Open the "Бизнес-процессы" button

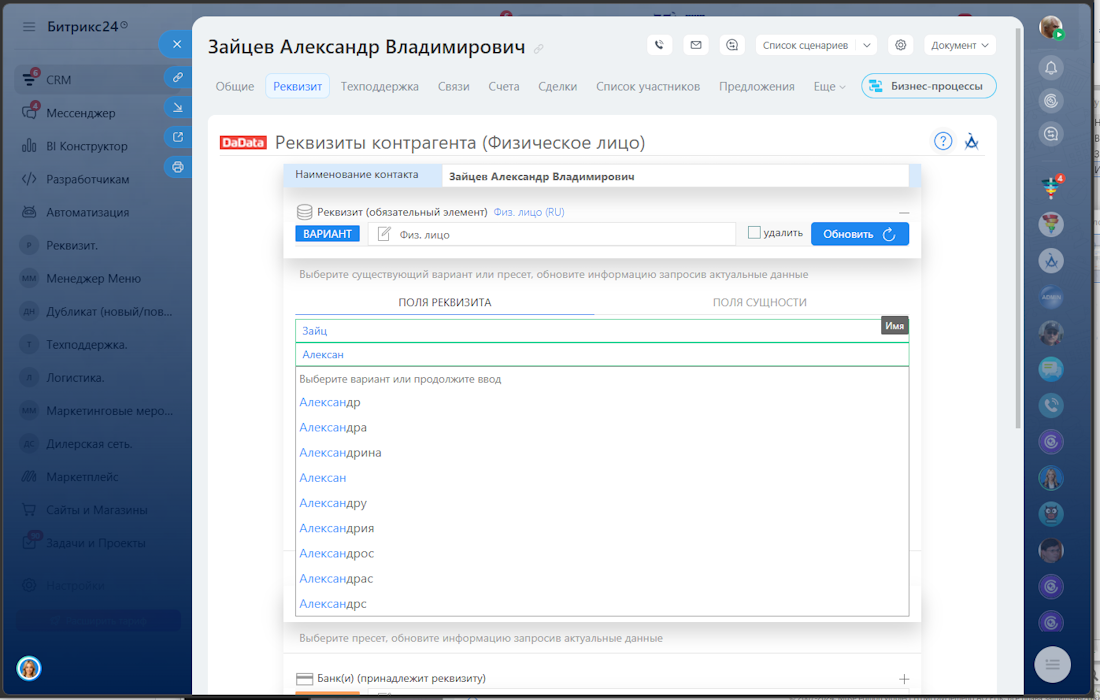[929, 87]
